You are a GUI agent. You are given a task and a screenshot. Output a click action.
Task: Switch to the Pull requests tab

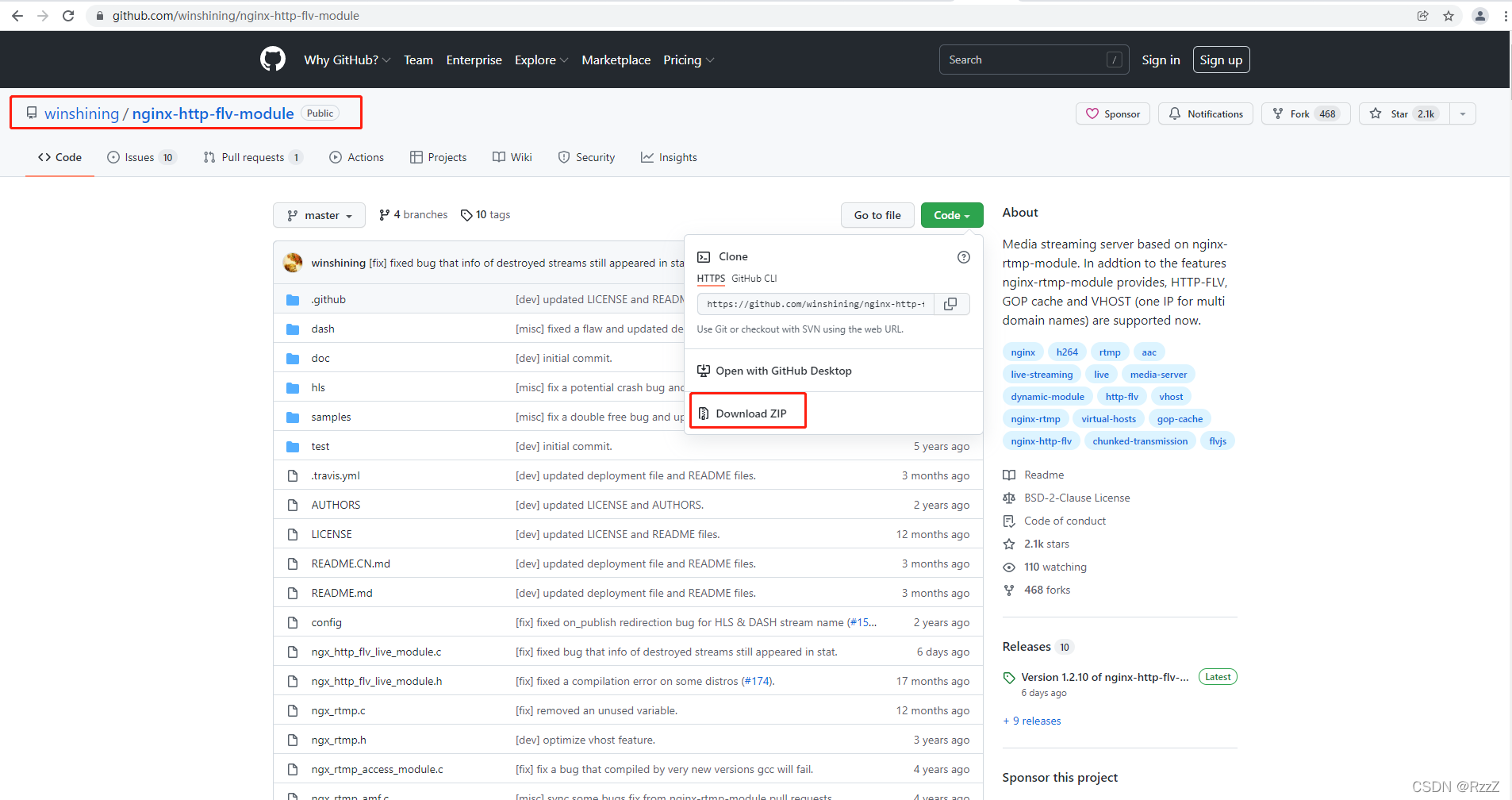coord(253,157)
